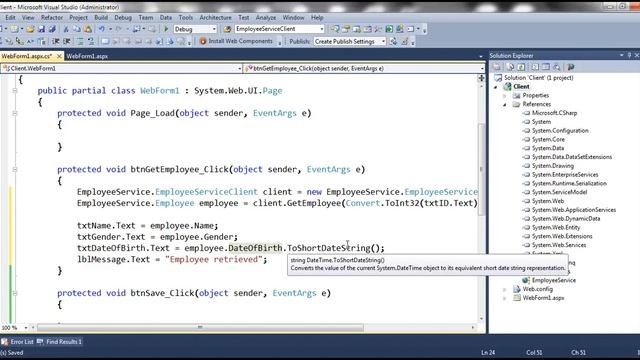Open the View menu

click(x=28, y=18)
